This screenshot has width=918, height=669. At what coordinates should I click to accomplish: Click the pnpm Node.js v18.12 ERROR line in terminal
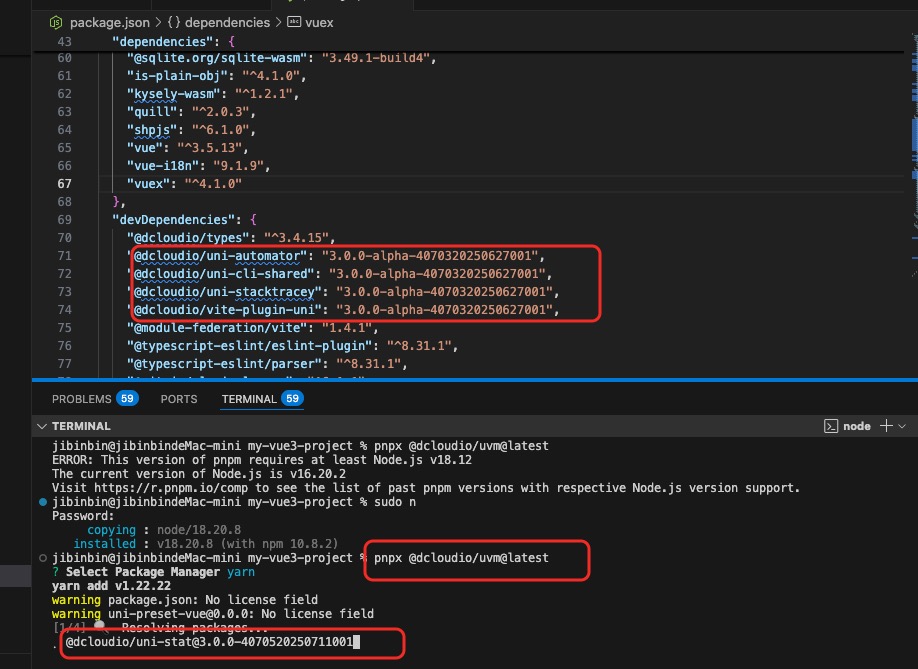coord(262,460)
